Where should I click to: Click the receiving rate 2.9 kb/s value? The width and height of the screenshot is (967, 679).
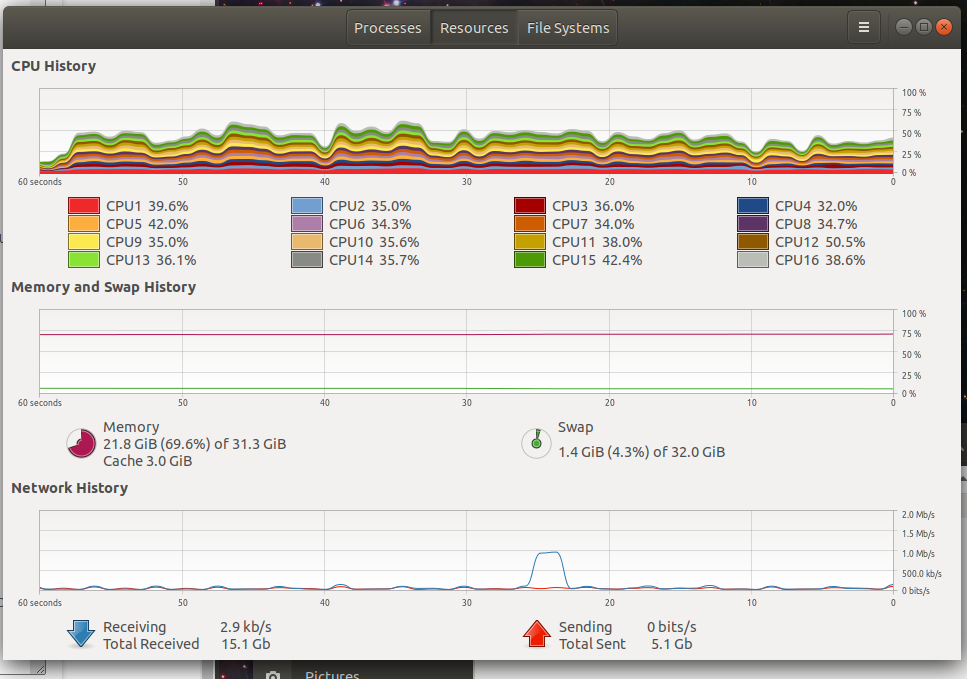click(x=245, y=627)
